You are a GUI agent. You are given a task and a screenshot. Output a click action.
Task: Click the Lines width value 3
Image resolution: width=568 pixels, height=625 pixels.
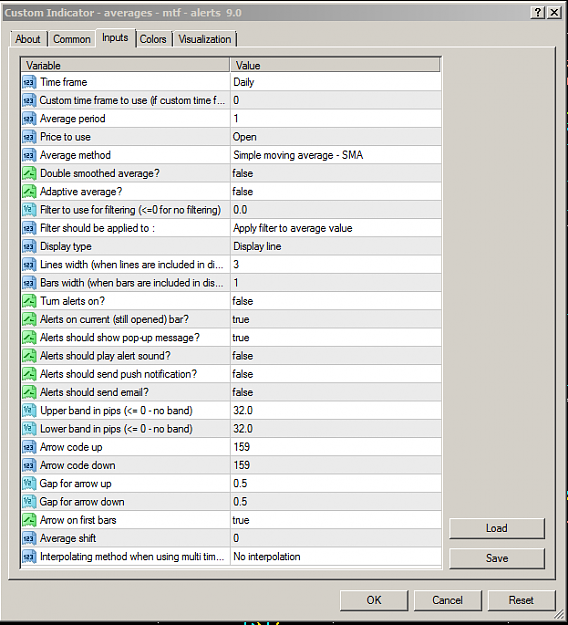[x=336, y=265]
